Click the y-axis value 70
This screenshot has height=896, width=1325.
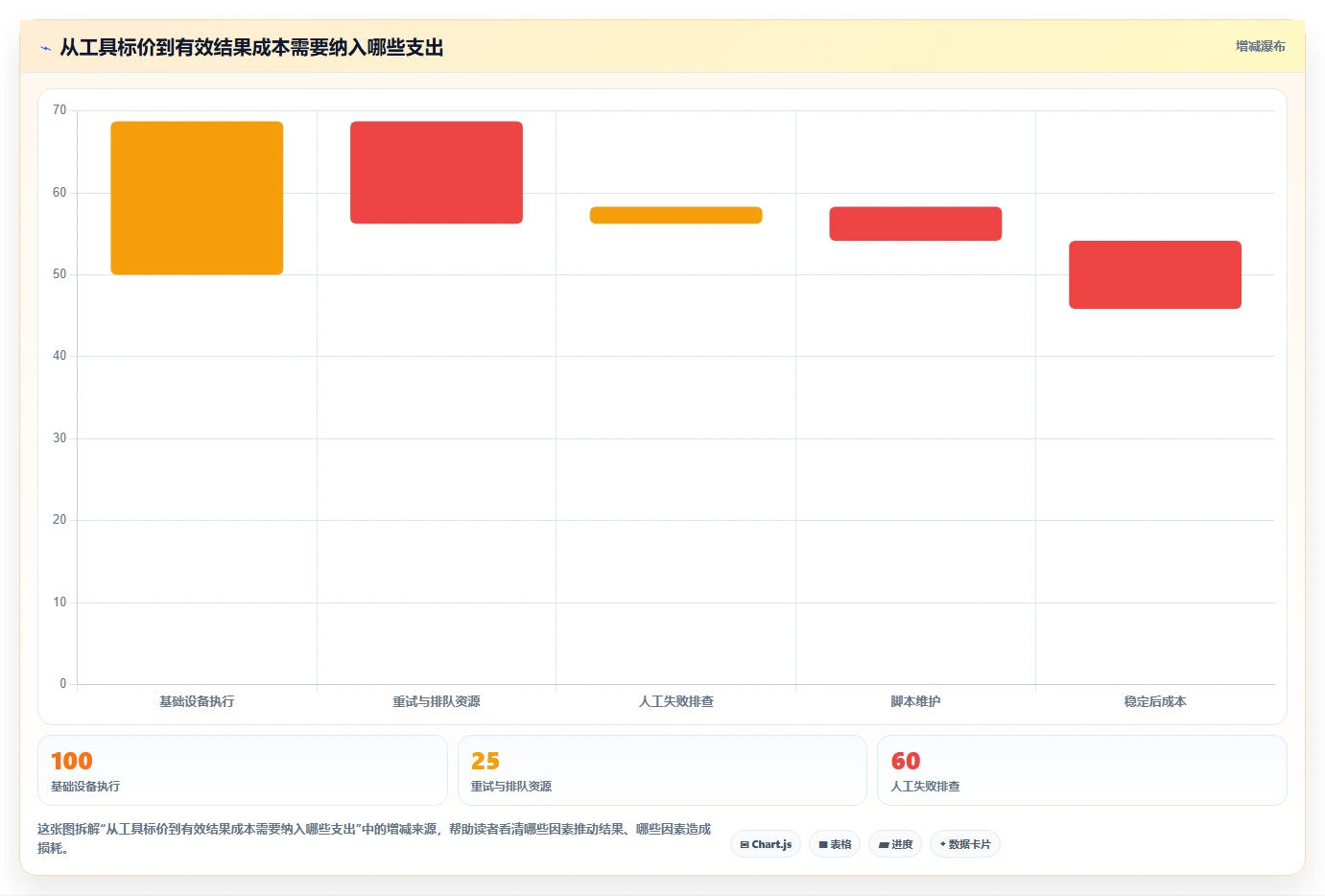coord(59,110)
